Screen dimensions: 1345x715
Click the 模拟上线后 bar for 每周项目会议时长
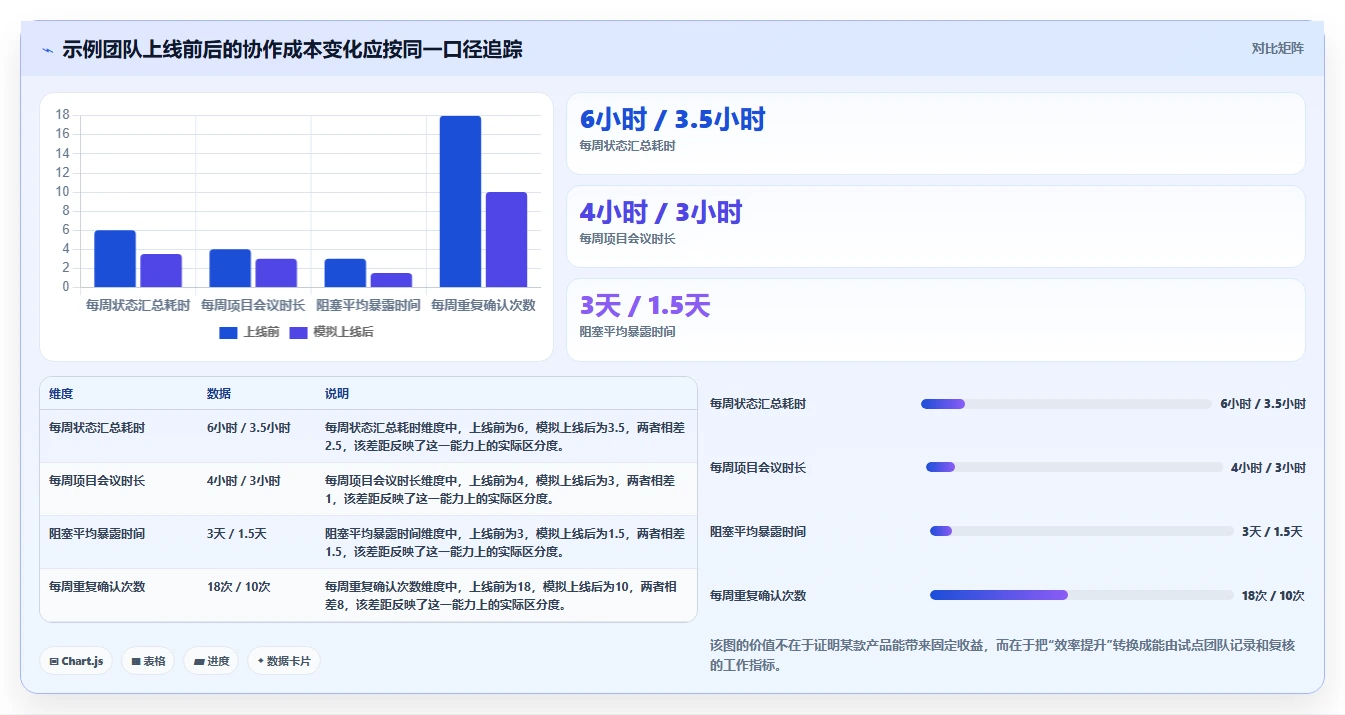pos(276,273)
